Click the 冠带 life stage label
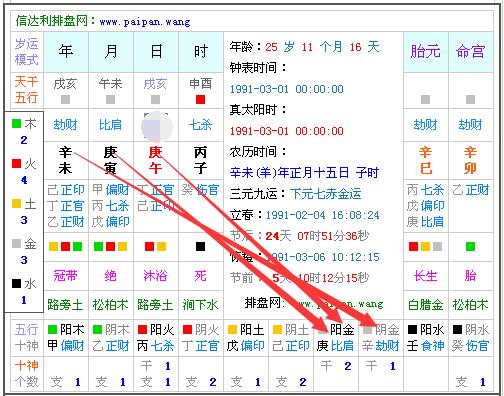This screenshot has width=504, height=396. [x=65, y=276]
